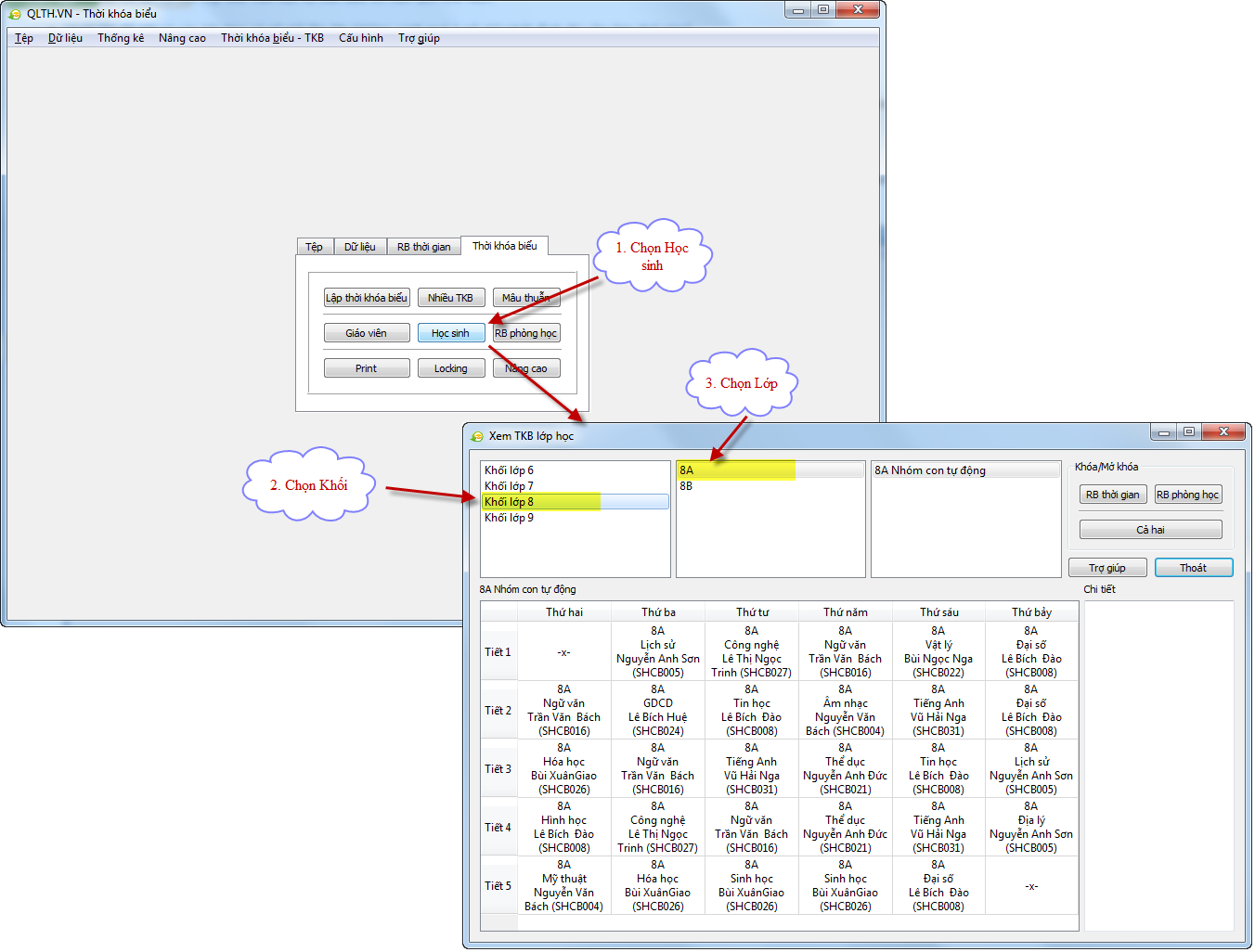Switch to the RB thời gian tab
1255x952 pixels.
[x=423, y=247]
